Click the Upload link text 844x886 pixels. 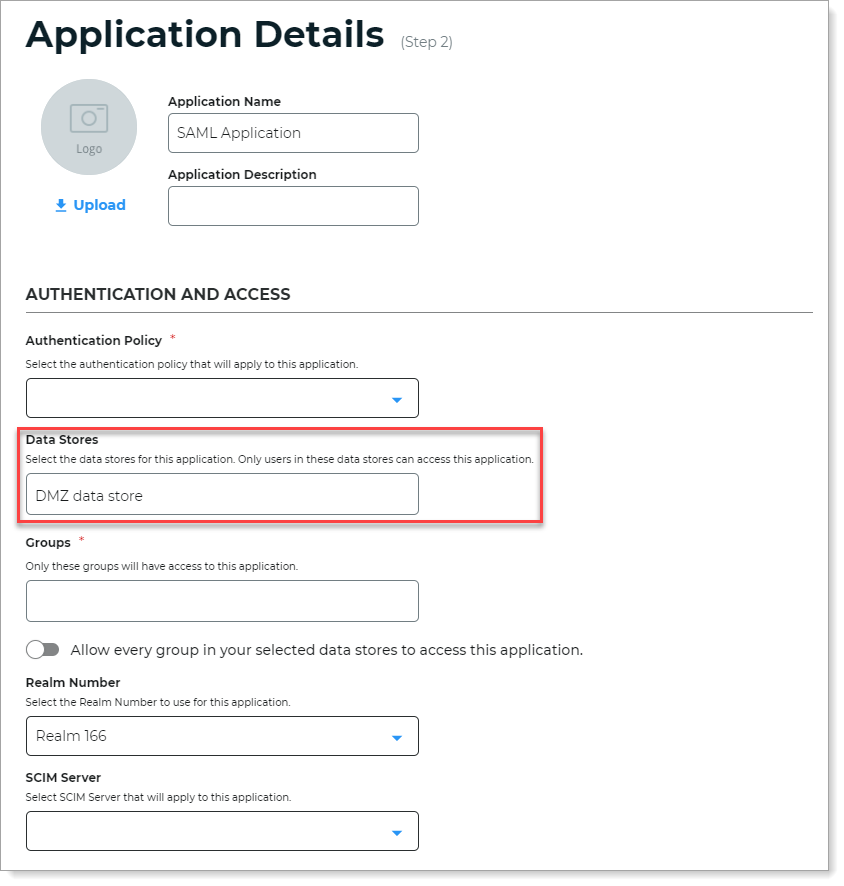pyautogui.click(x=99, y=205)
